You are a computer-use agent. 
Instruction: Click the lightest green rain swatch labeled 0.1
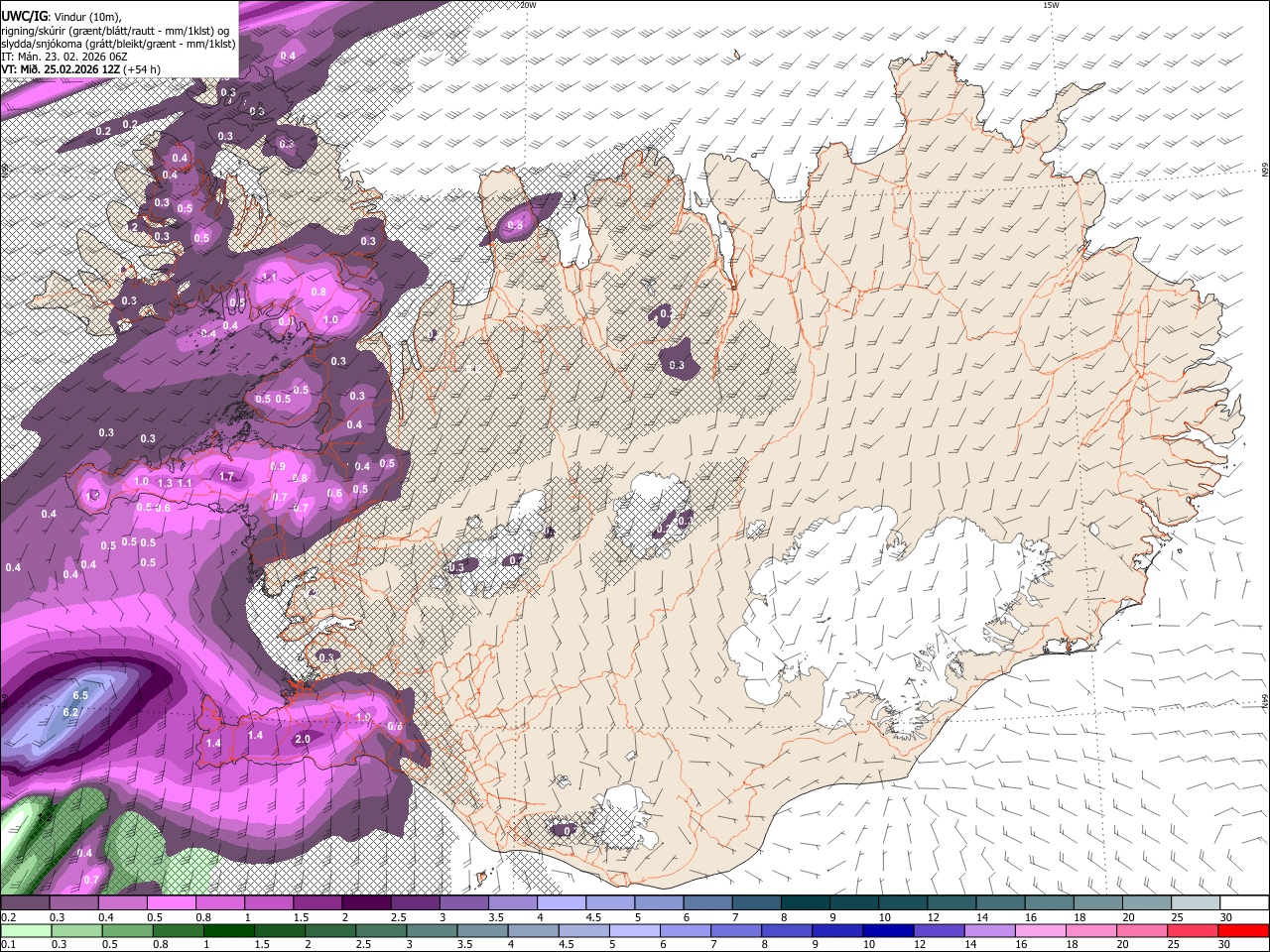point(25,930)
